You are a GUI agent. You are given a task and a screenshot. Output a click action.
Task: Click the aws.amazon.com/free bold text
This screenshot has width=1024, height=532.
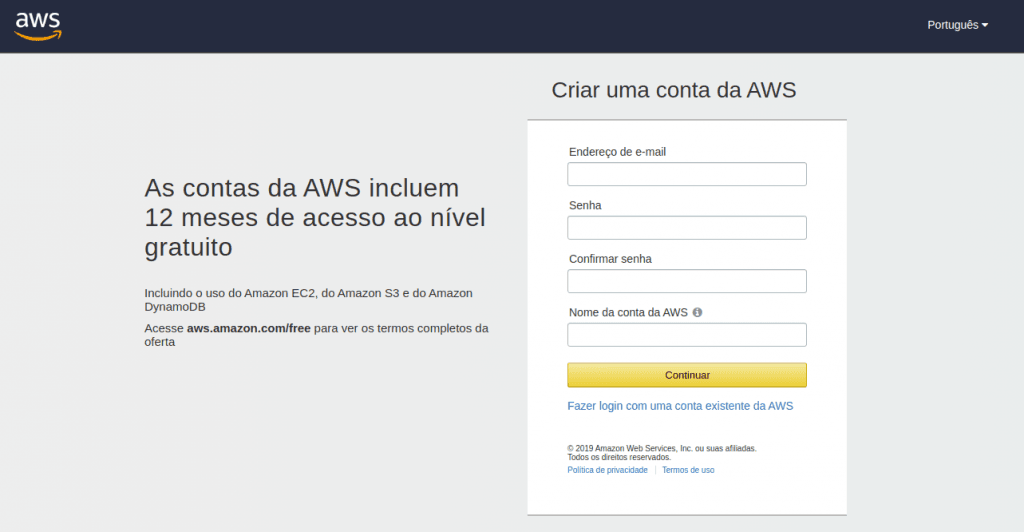coord(249,328)
